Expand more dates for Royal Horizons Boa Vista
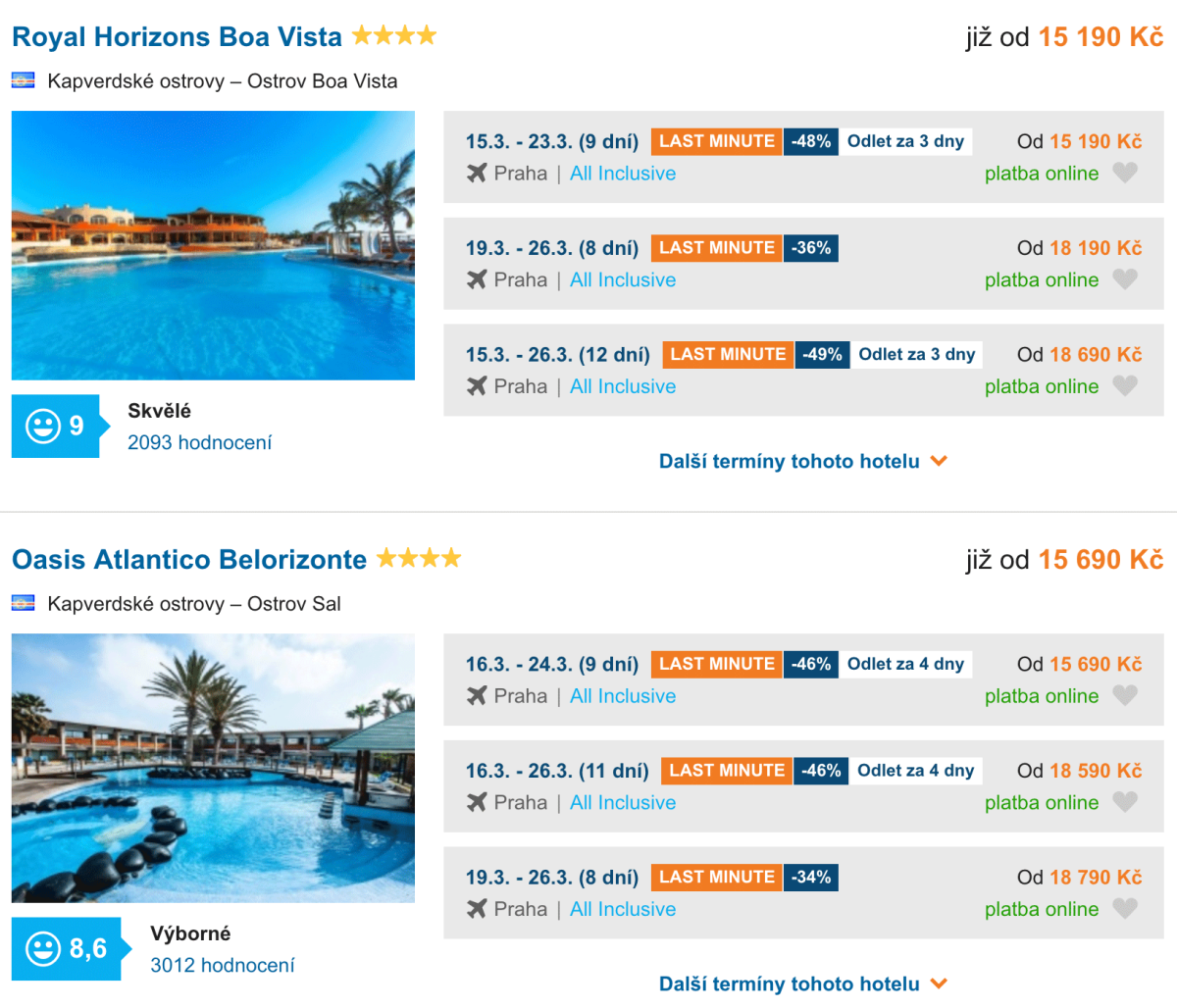 (x=802, y=461)
